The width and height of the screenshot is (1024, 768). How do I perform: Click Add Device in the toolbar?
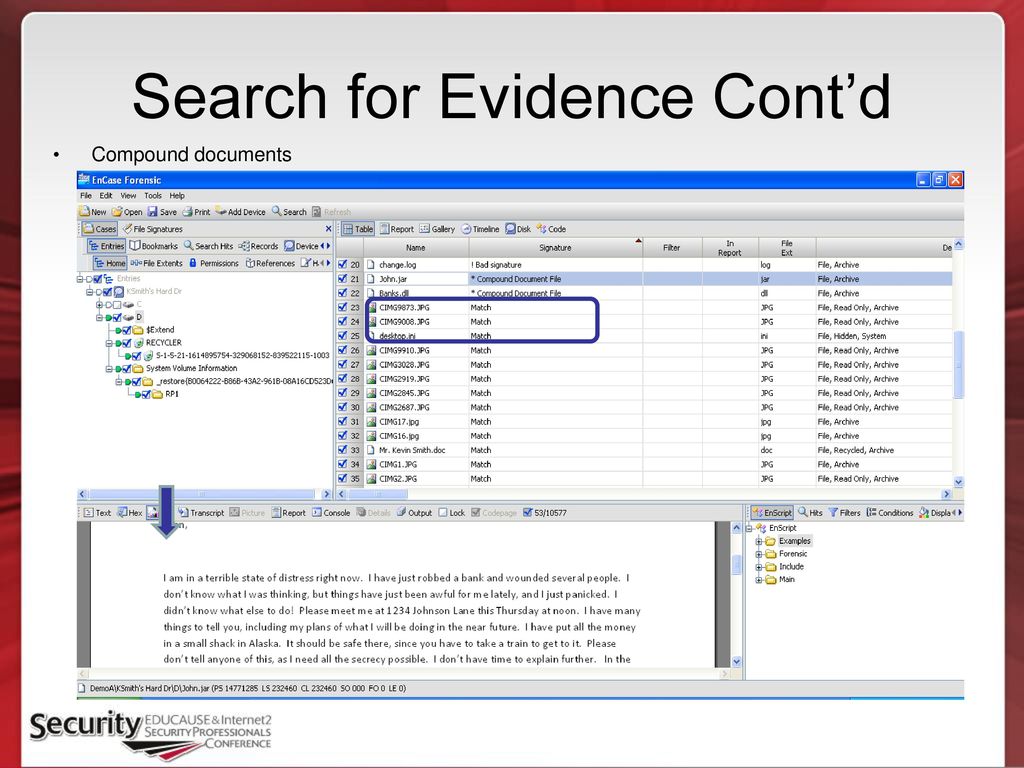pos(240,212)
